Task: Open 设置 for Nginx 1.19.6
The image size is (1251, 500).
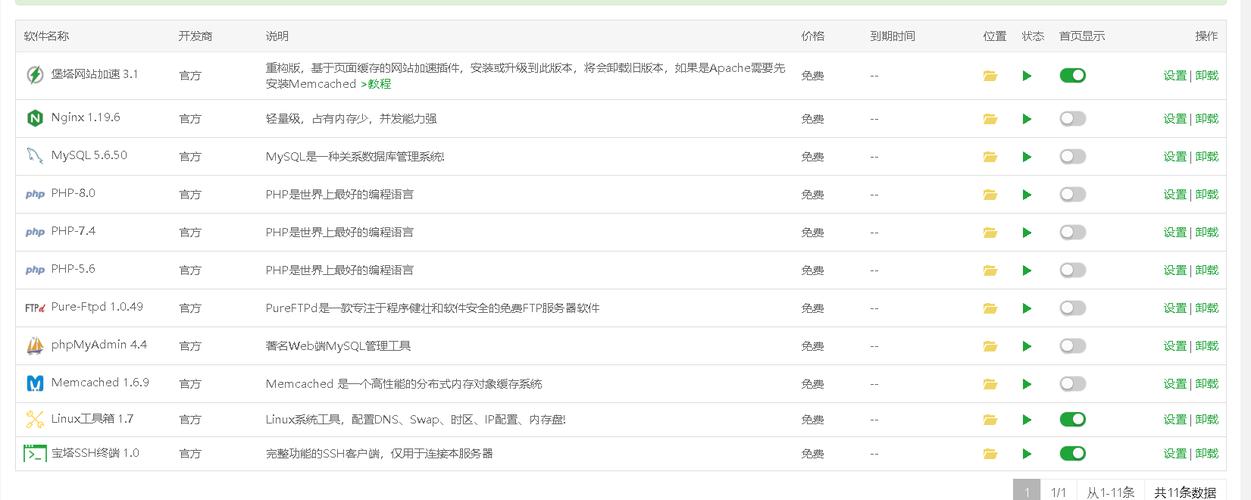Action: [1175, 119]
